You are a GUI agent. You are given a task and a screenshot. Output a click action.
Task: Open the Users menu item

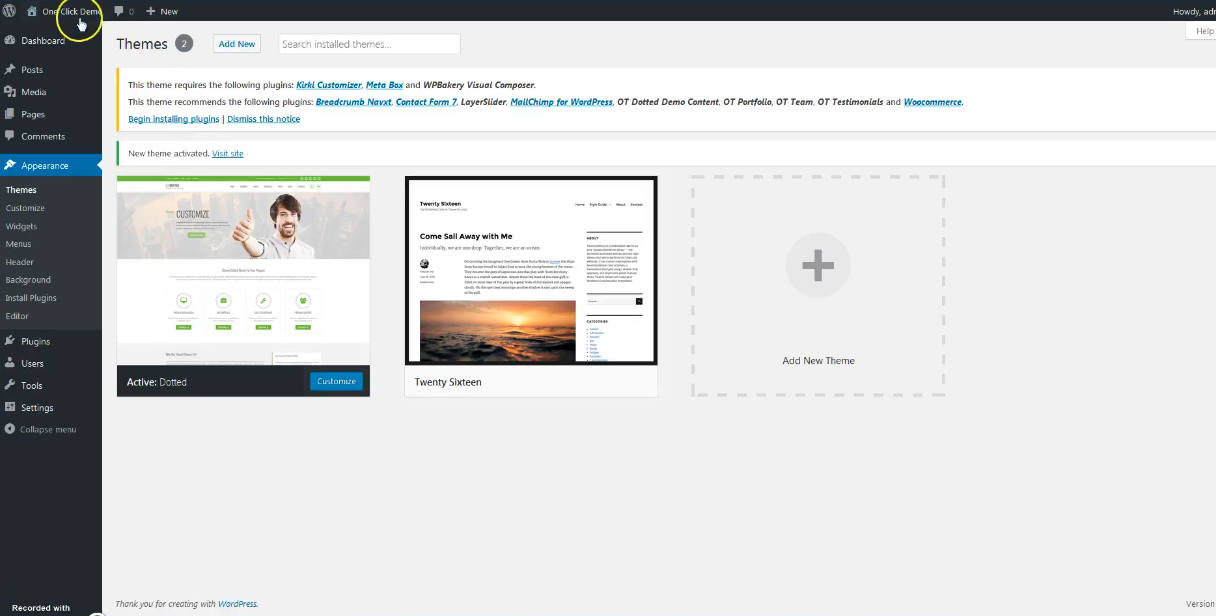32,363
